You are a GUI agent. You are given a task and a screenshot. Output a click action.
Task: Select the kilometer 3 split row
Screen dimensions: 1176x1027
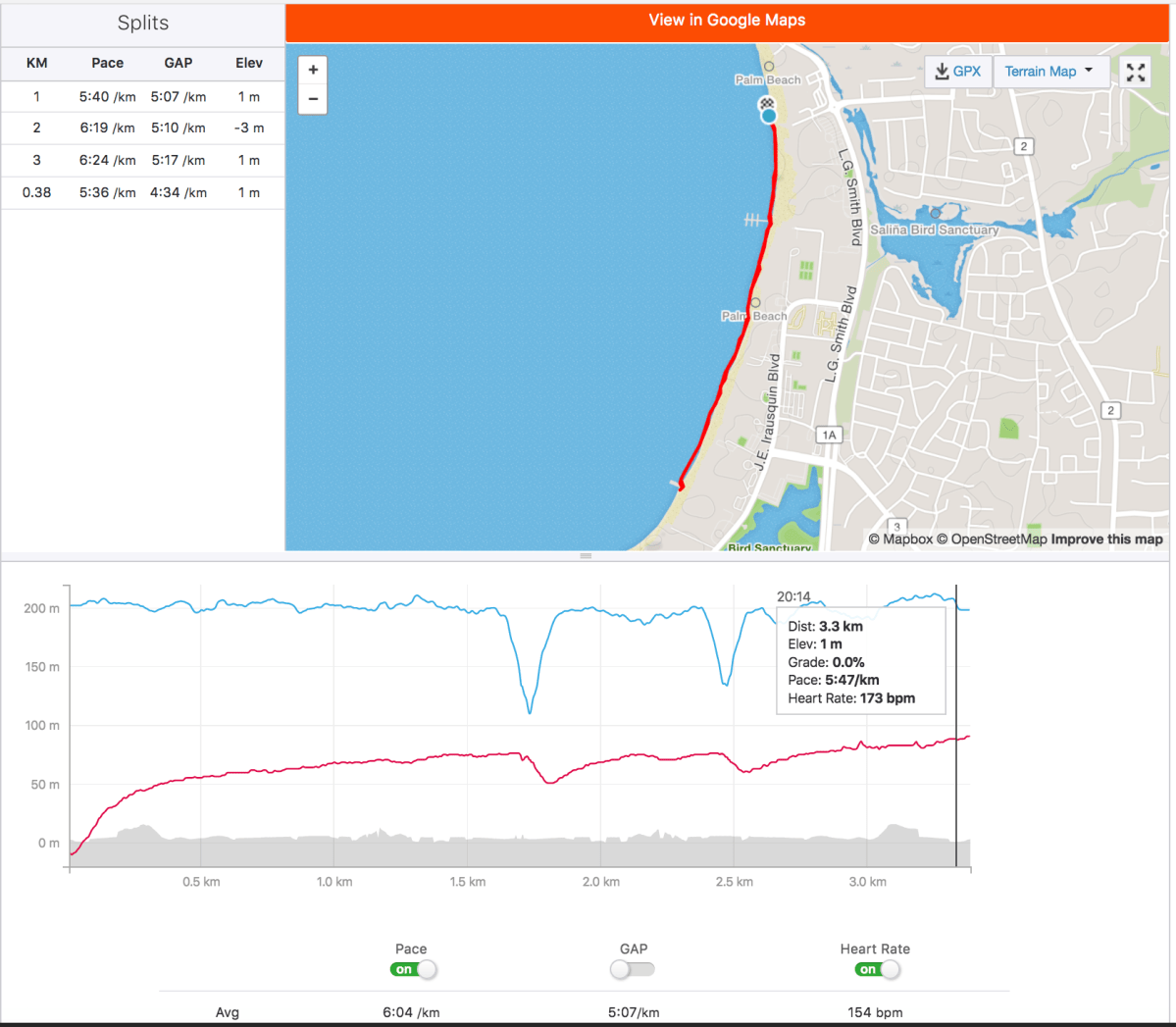142,160
